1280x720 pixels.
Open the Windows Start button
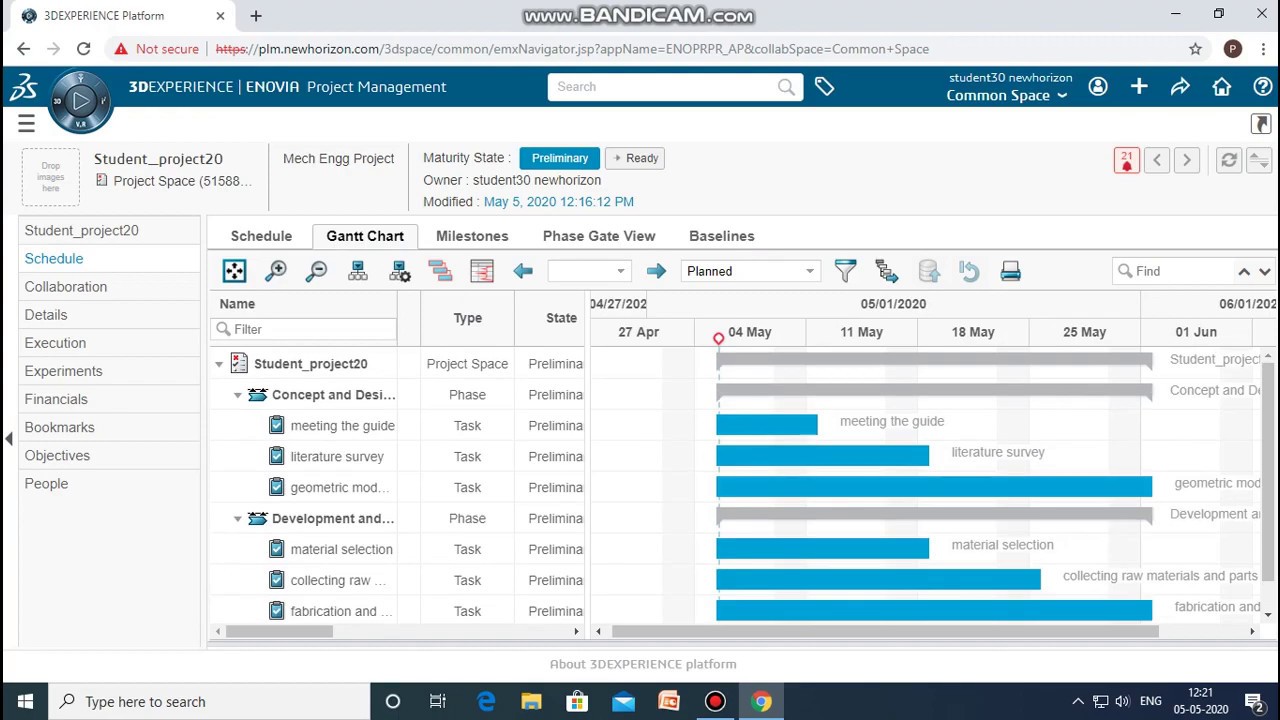pos(25,702)
